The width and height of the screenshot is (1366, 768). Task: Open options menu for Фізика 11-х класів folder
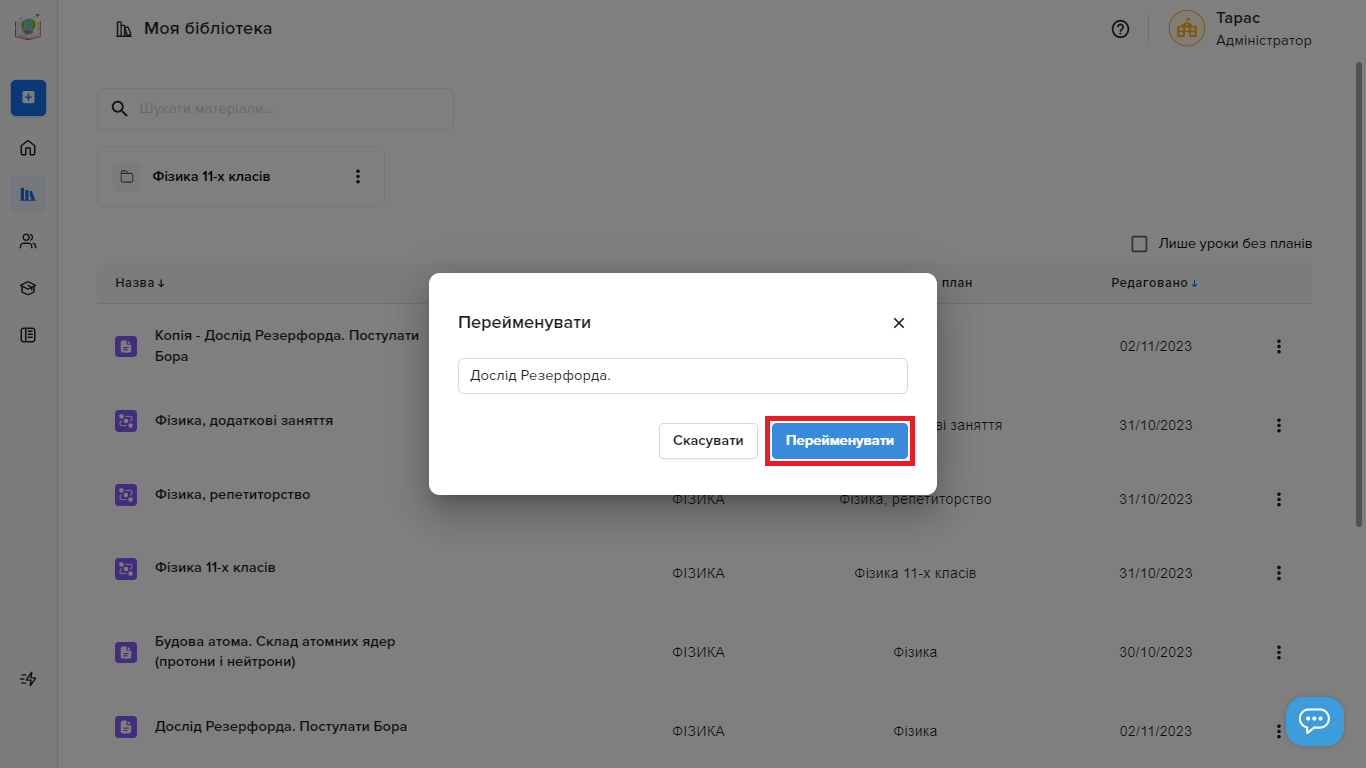click(x=358, y=177)
